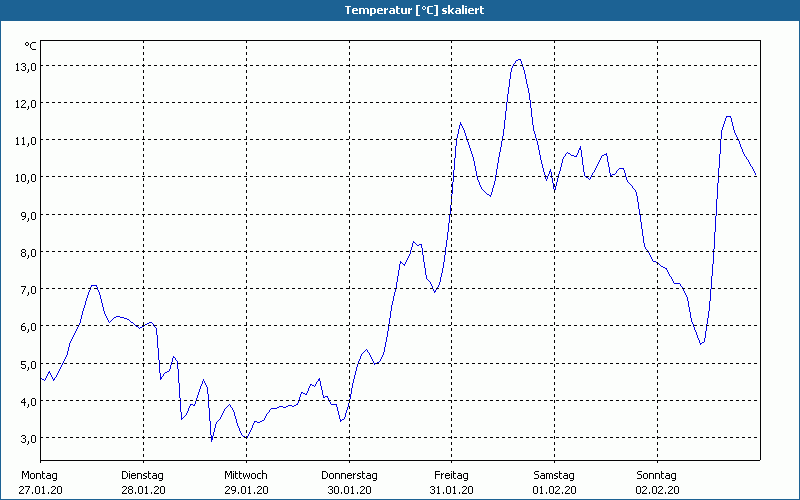This screenshot has width=800, height=500.
Task: Click the highest temperature peak above 13,0
Action: click(x=518, y=60)
